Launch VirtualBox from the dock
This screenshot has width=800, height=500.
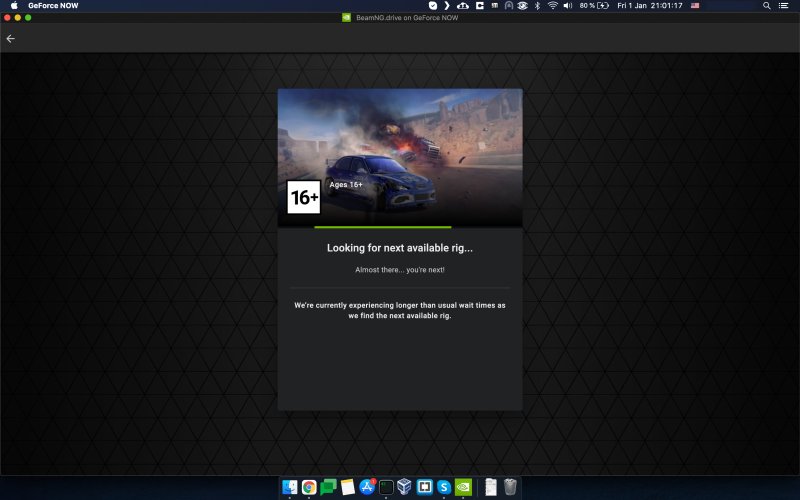[405, 487]
